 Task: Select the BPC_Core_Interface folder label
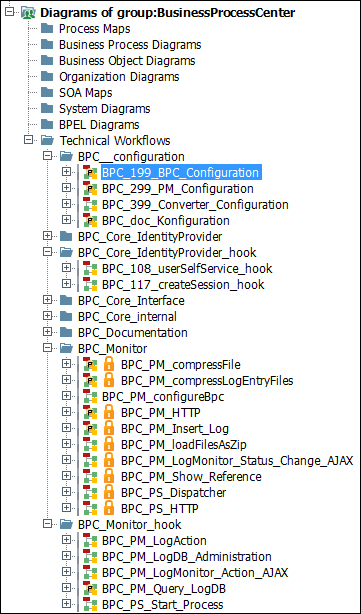point(131,301)
